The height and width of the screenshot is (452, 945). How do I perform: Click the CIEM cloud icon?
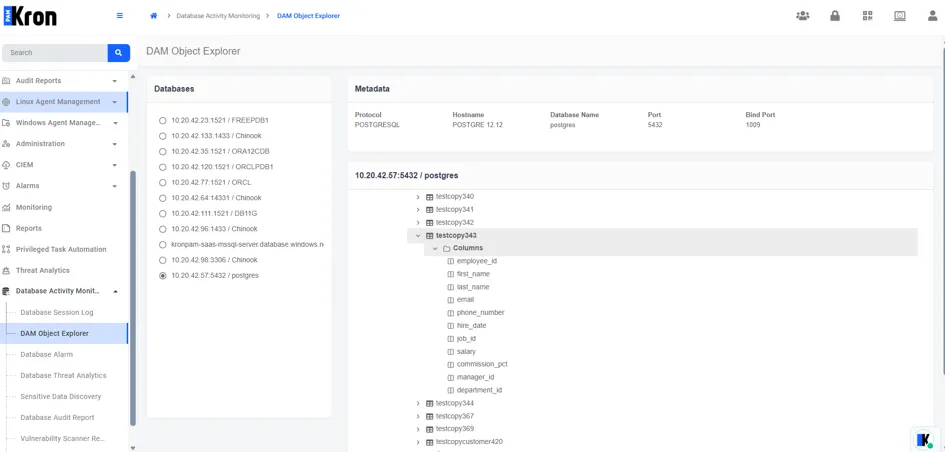(6, 165)
